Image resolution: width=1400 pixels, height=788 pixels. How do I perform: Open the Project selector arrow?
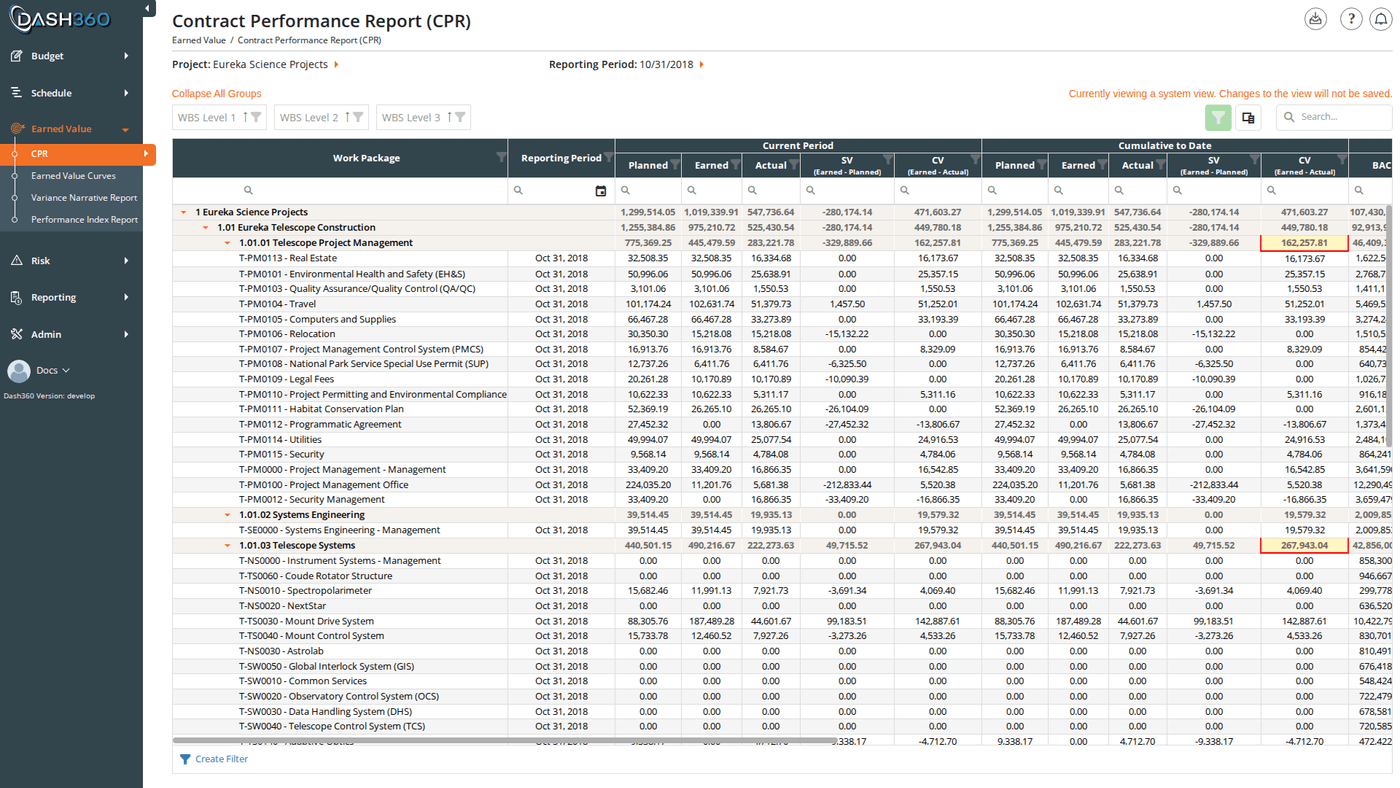pyautogui.click(x=336, y=65)
